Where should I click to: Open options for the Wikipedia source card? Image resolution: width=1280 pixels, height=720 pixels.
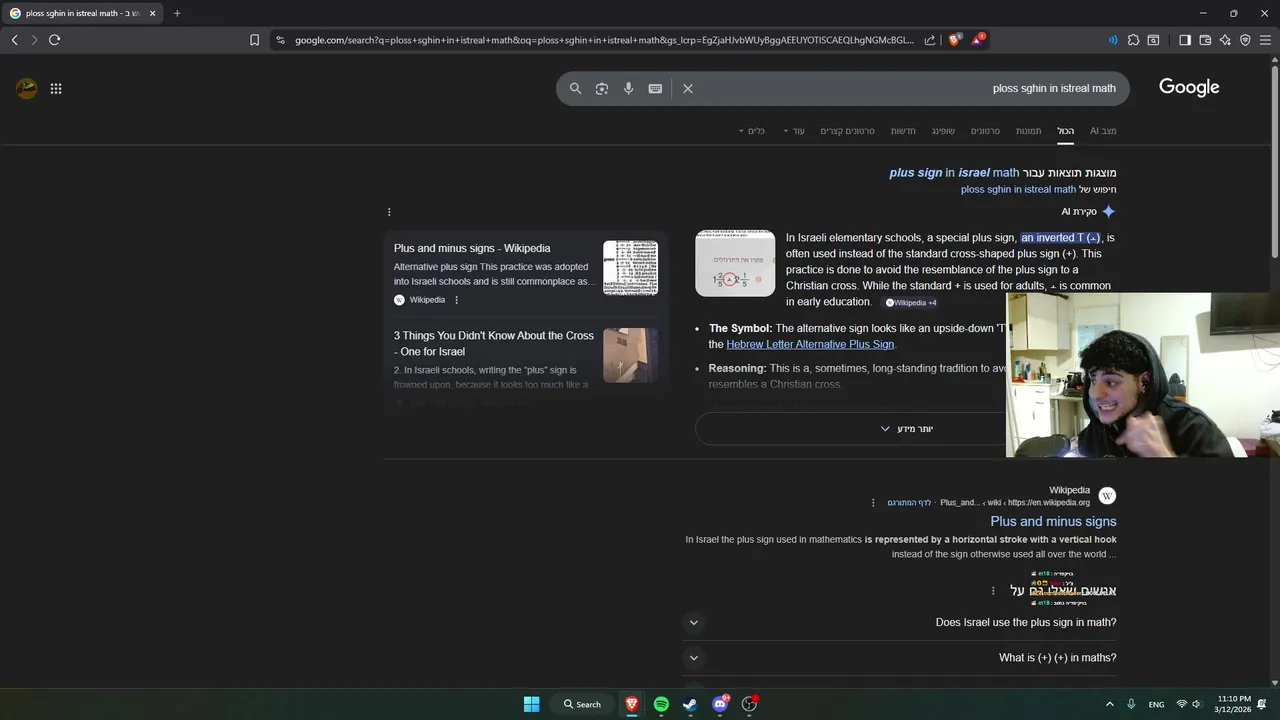click(x=457, y=300)
